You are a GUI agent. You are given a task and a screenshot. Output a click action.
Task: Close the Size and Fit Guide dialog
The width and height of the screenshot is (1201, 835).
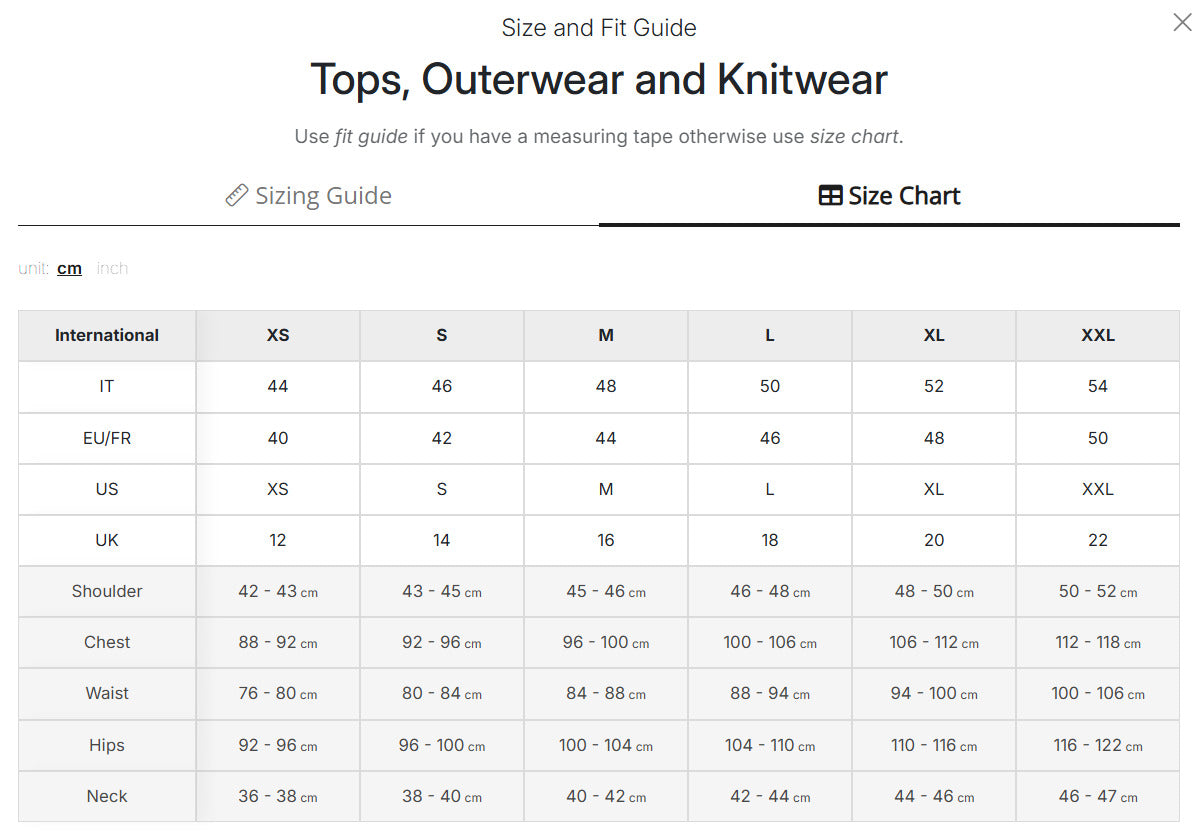pyautogui.click(x=1182, y=22)
